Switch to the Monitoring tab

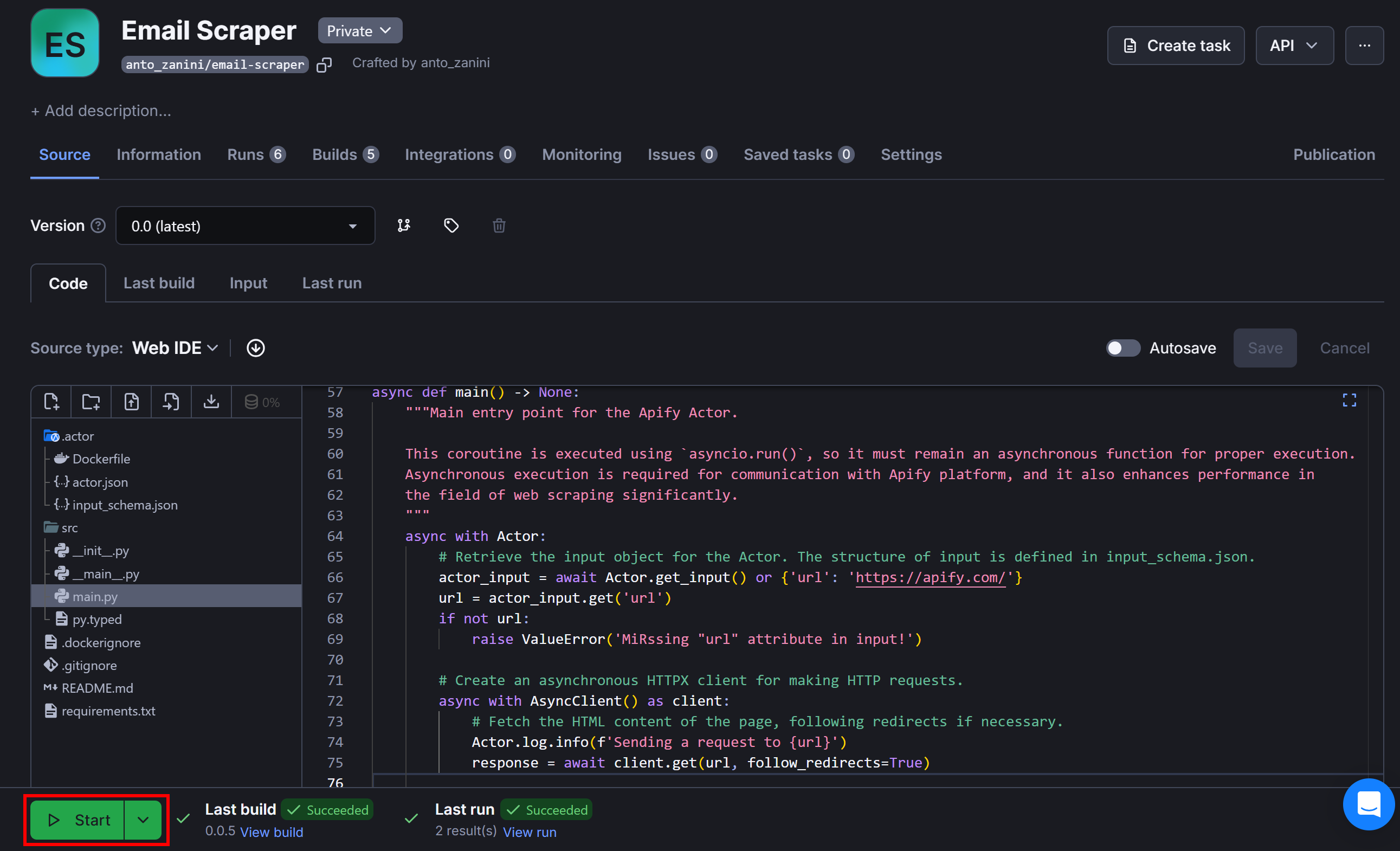581,154
